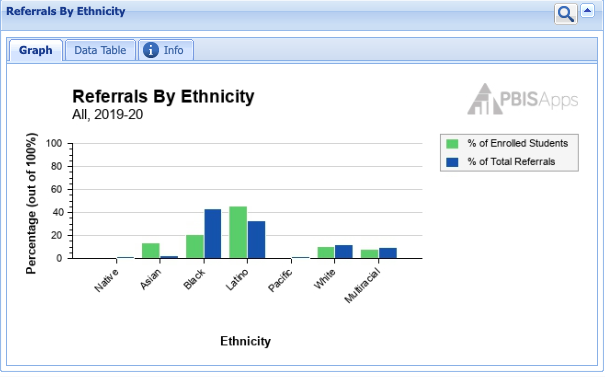Click the green Latino enrolled bar
The image size is (605, 377).
(238, 232)
